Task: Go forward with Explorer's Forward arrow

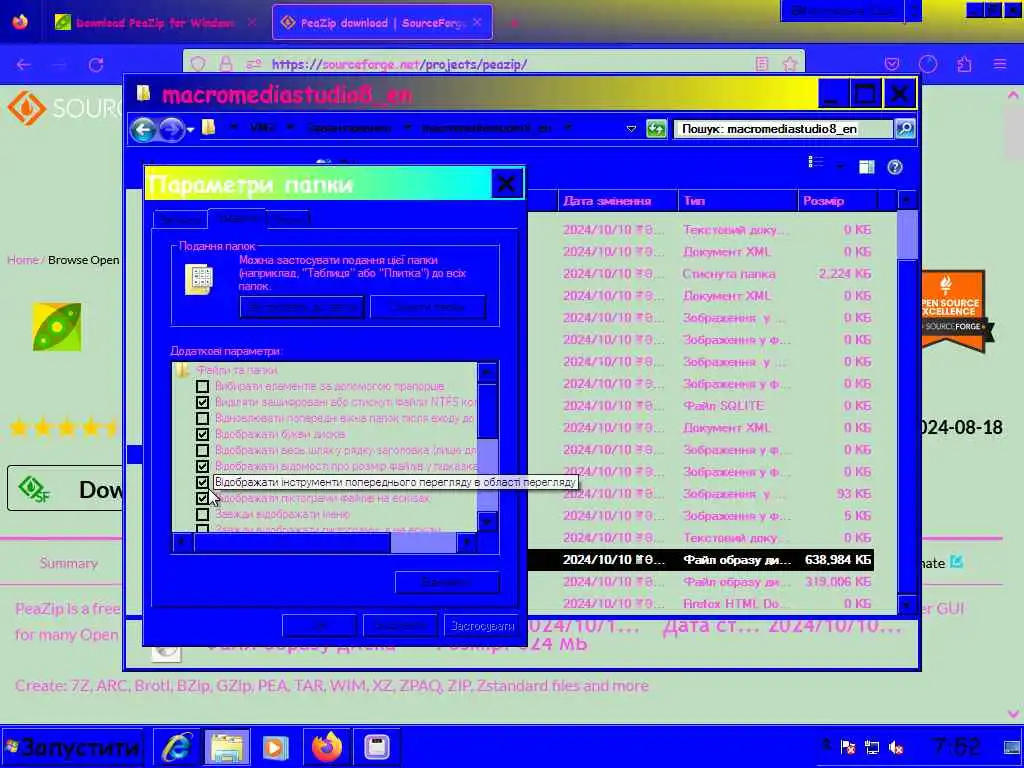Action: (171, 129)
